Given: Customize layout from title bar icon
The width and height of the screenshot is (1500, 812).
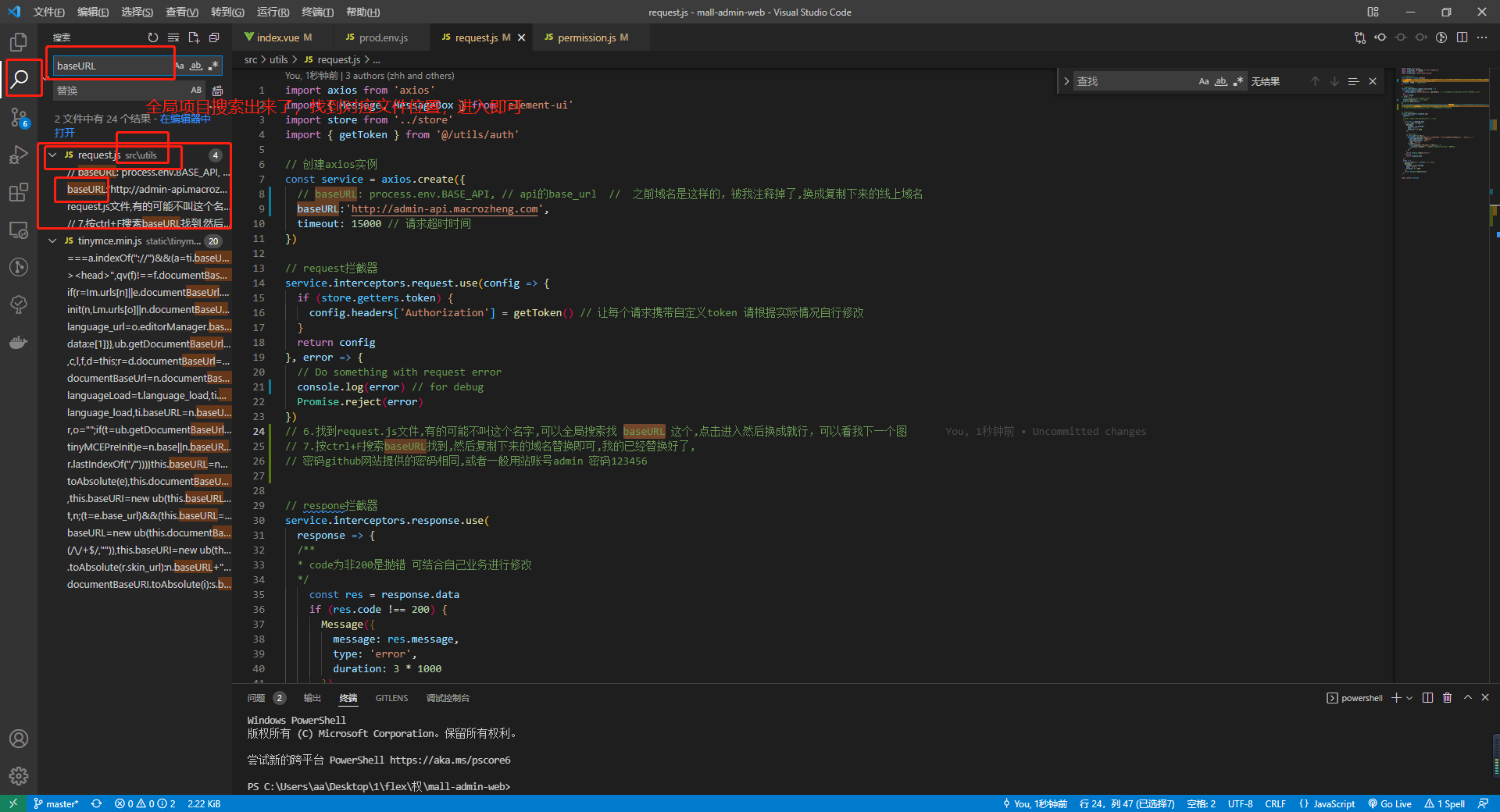Looking at the screenshot, I should pos(1373,12).
